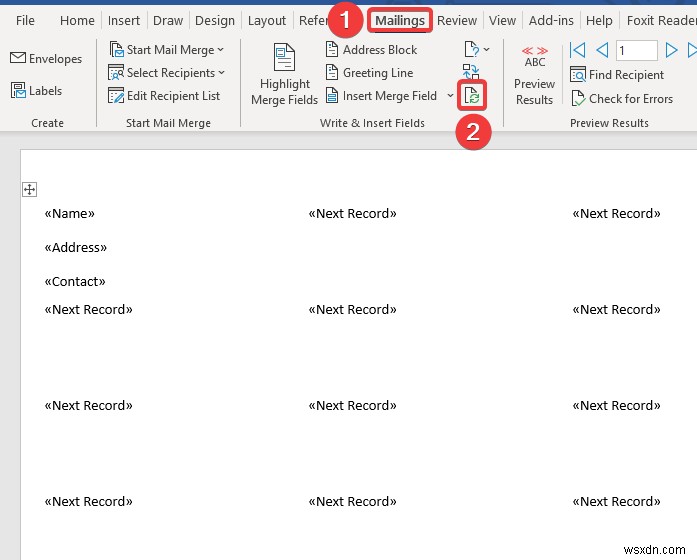Click the record number field
697x560 pixels.
637,50
